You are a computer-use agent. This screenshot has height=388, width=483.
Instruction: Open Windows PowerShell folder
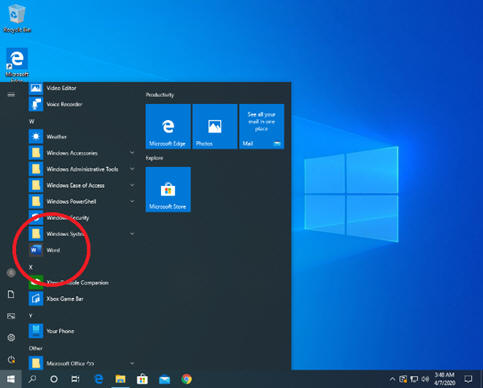(x=82, y=201)
